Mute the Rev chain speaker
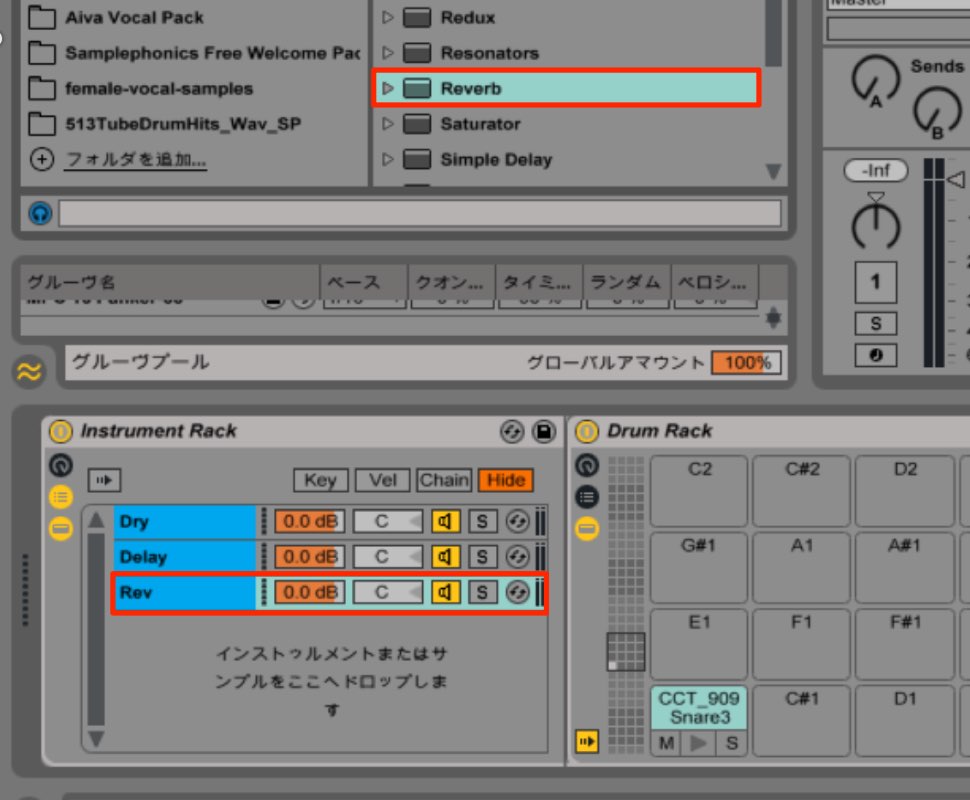Image resolution: width=970 pixels, height=800 pixels. [445, 592]
